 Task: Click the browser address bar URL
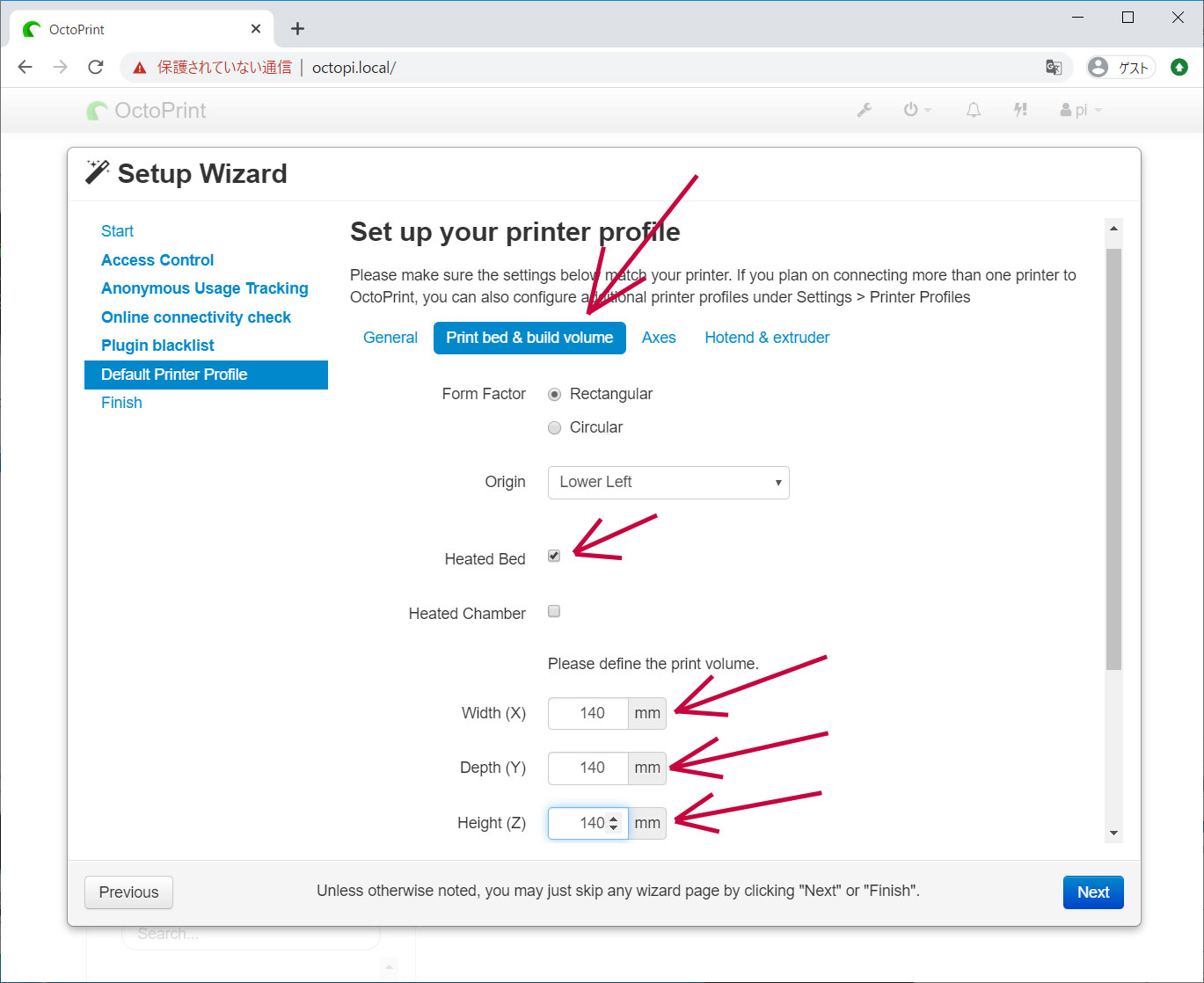coord(354,68)
